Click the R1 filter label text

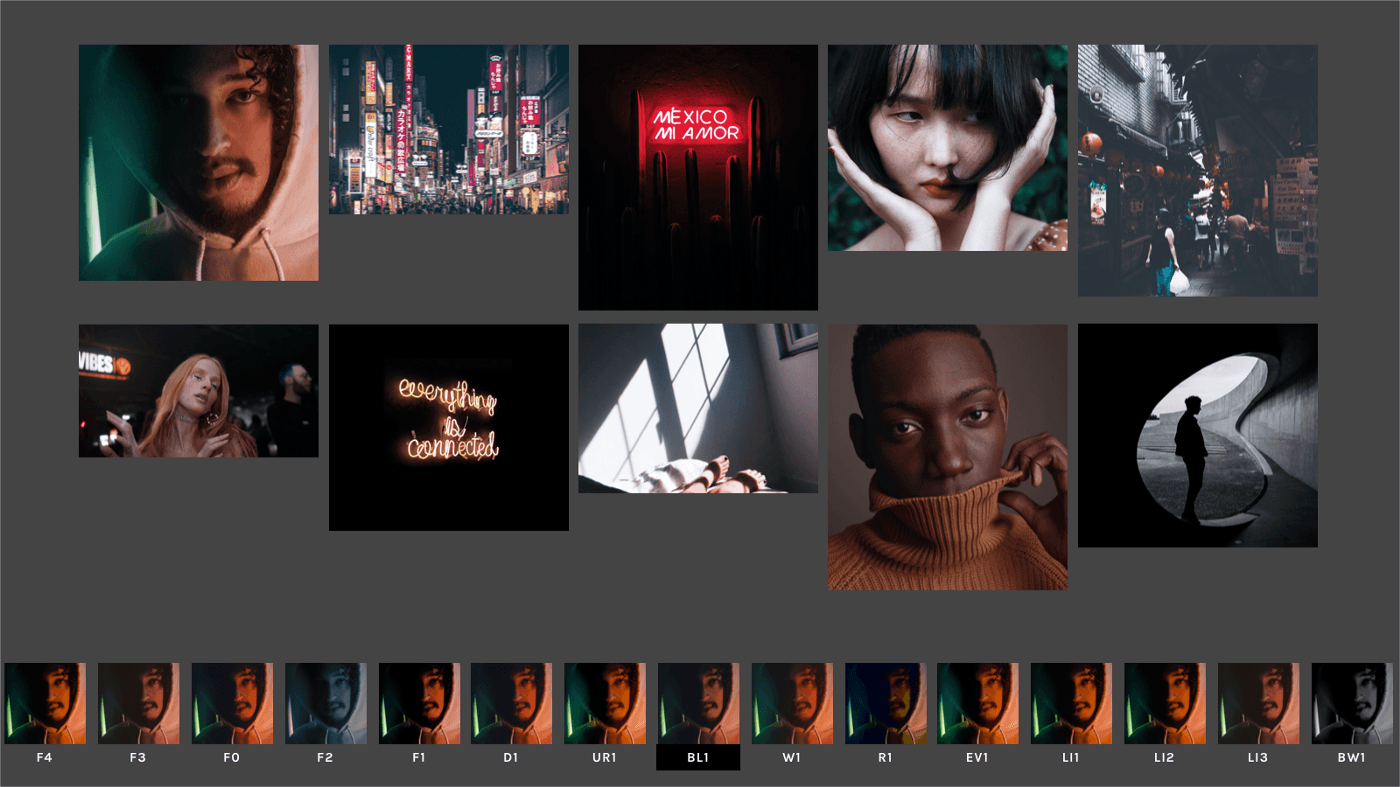coord(885,758)
